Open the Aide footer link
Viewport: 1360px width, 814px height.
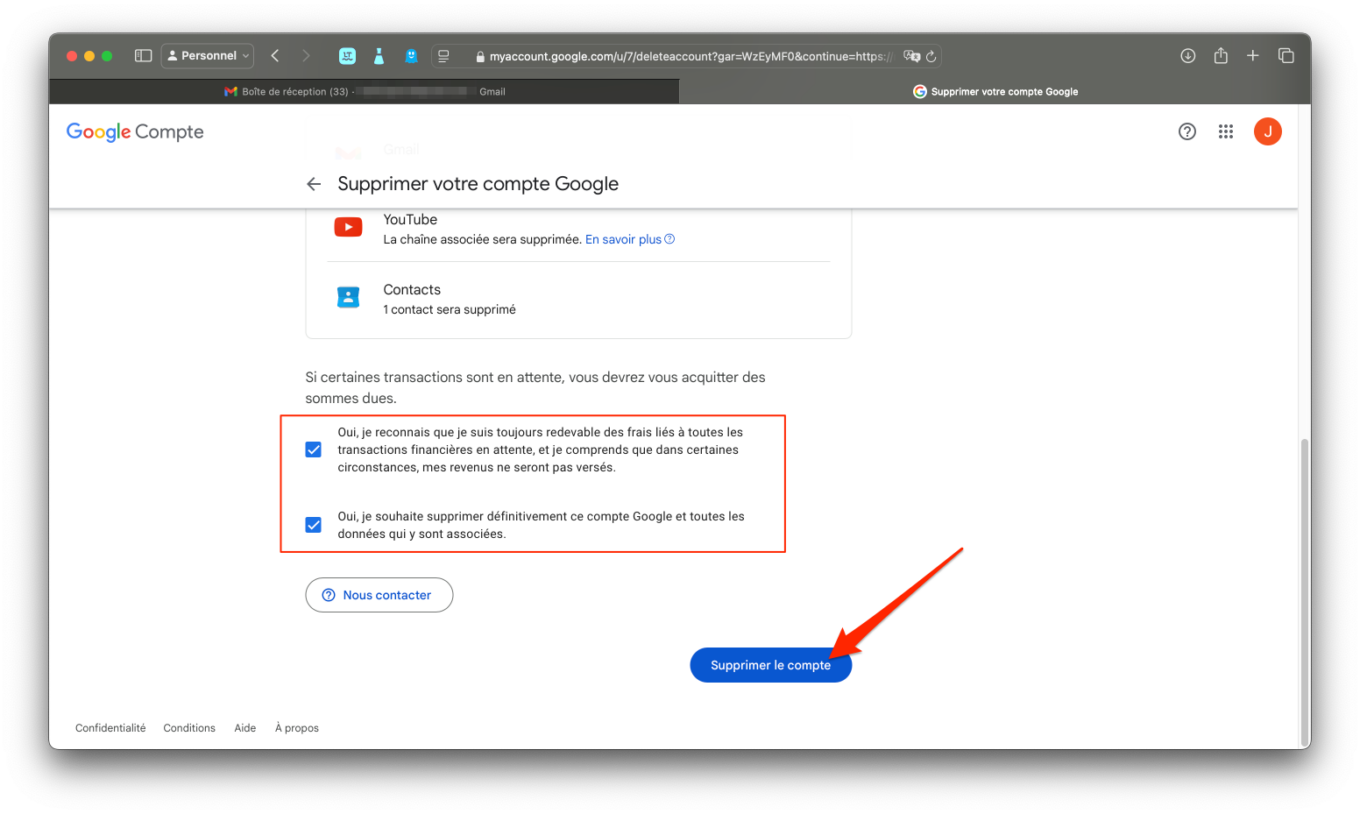(x=245, y=728)
